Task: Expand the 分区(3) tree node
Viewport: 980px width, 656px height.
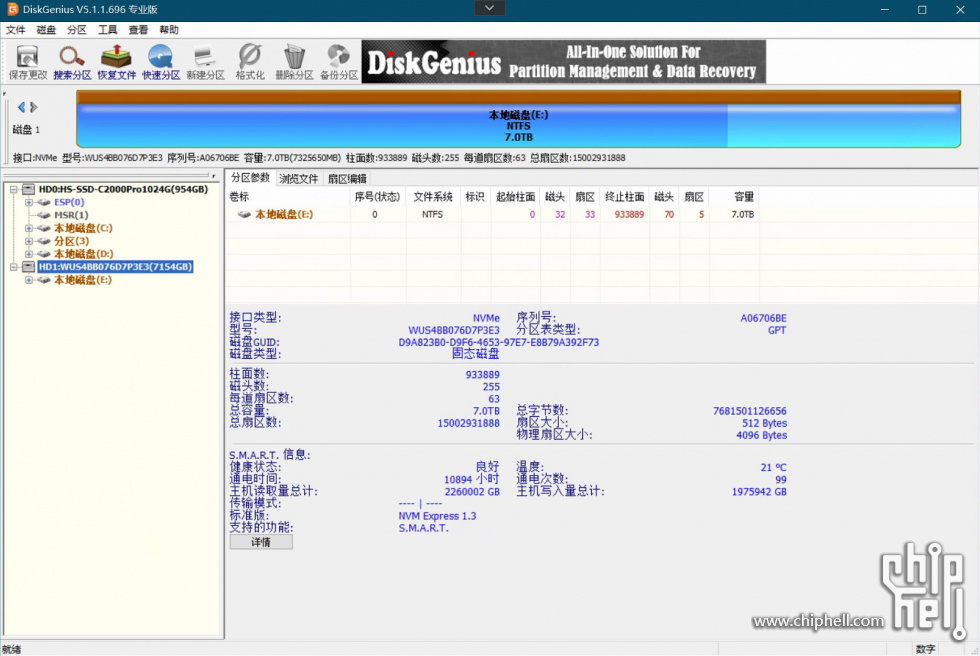Action: click(x=28, y=241)
